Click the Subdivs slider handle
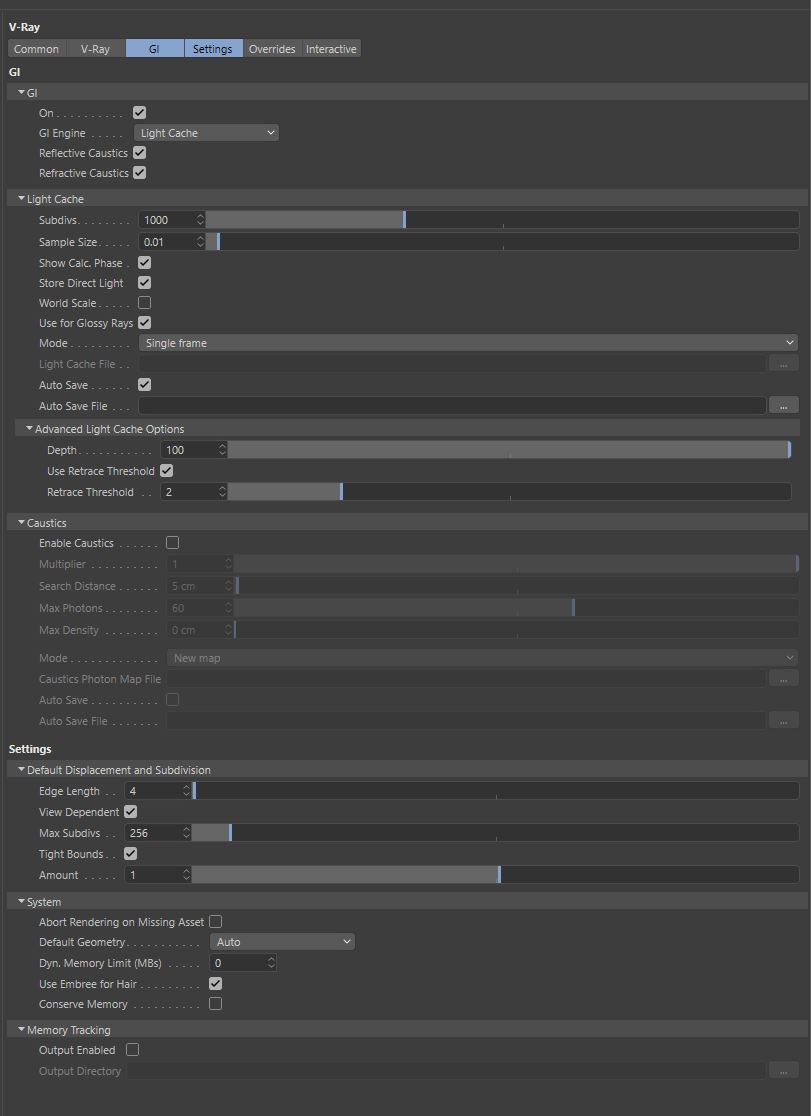This screenshot has height=1116, width=811. click(x=404, y=220)
